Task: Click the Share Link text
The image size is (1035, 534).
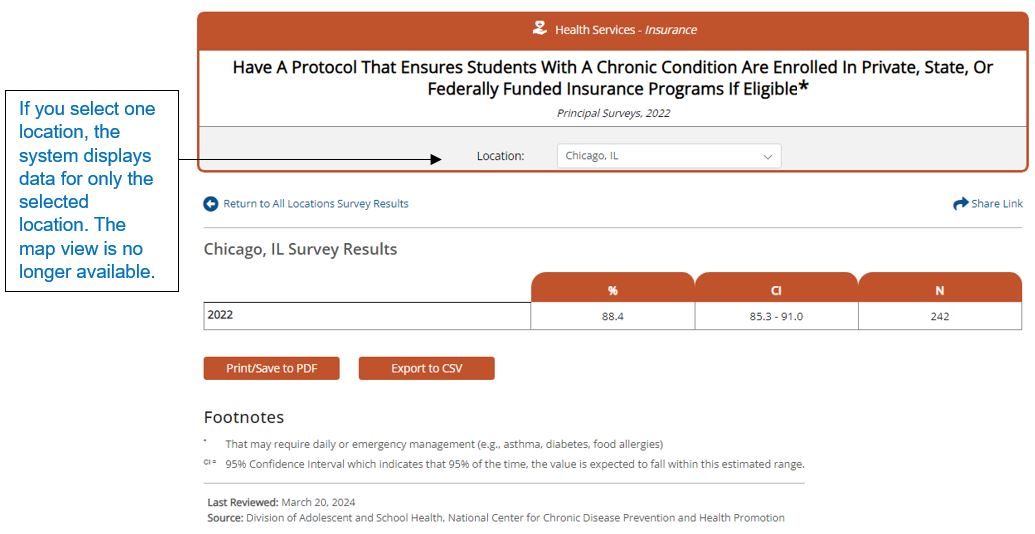Action: pos(997,204)
